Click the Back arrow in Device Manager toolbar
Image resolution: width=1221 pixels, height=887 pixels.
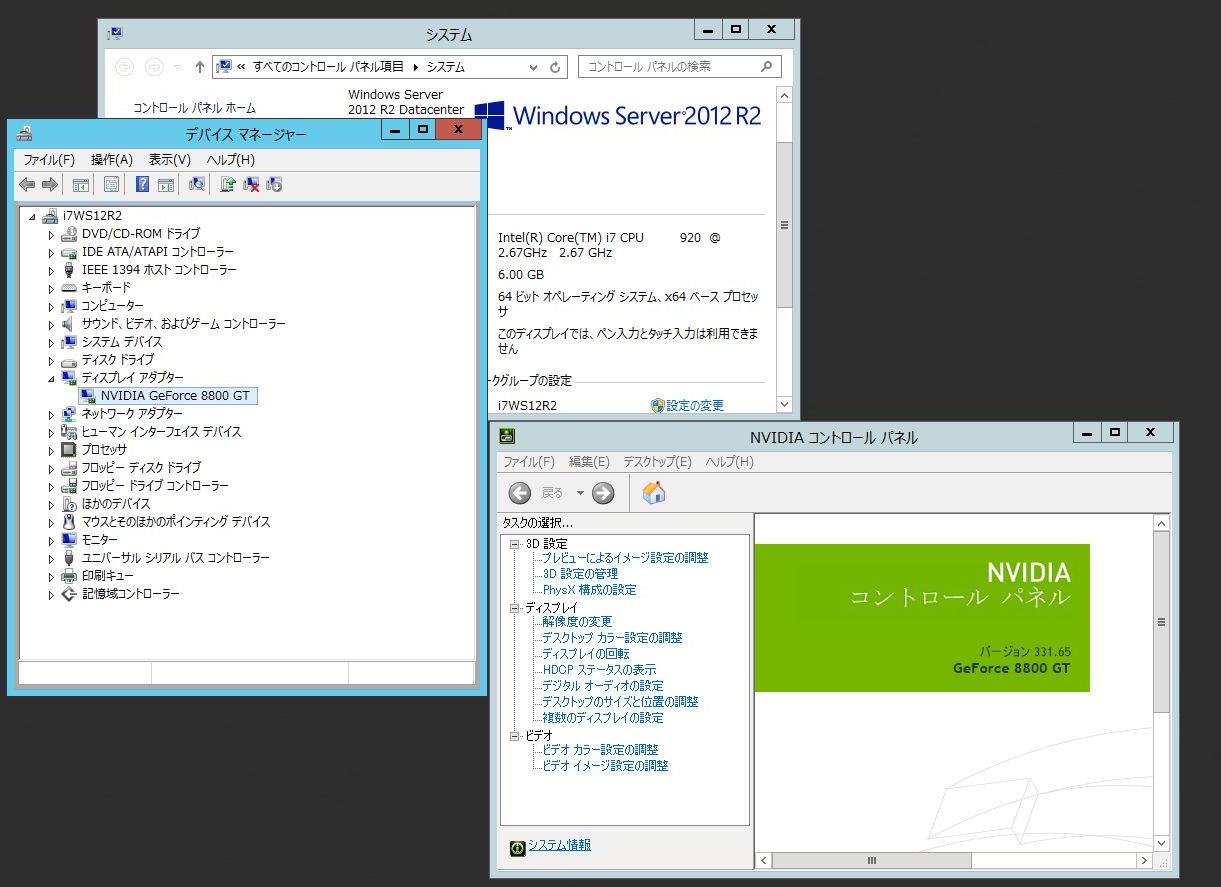(x=27, y=184)
